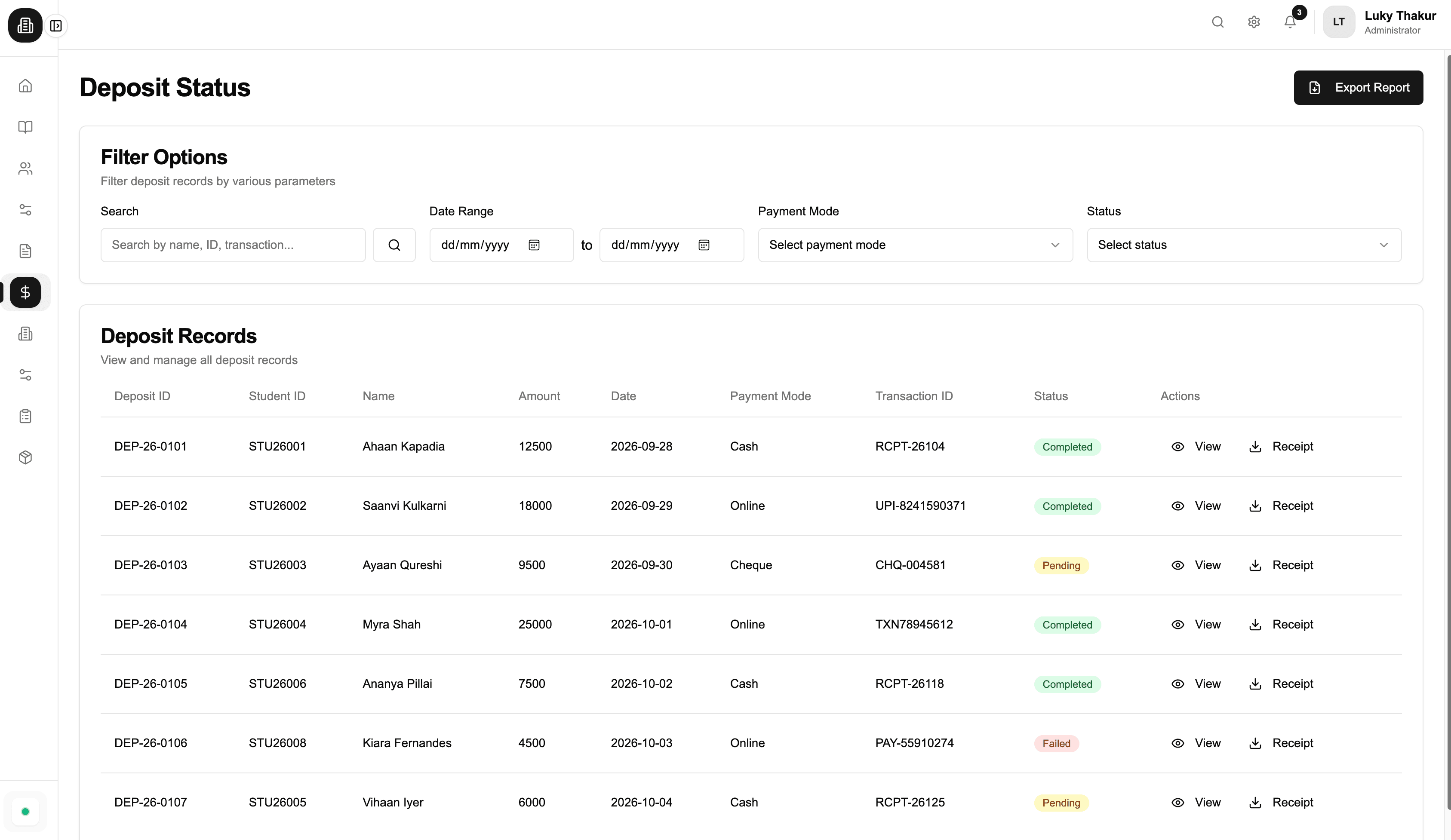Select the dollar sign sidebar icon
The height and width of the screenshot is (840, 1451).
point(25,292)
